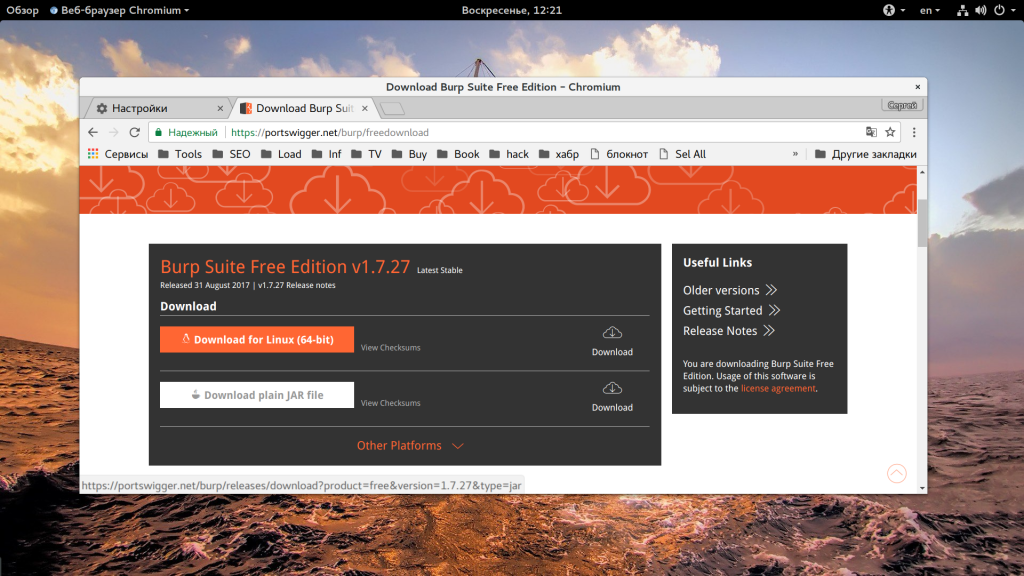Click the browser back arrow

[93, 133]
